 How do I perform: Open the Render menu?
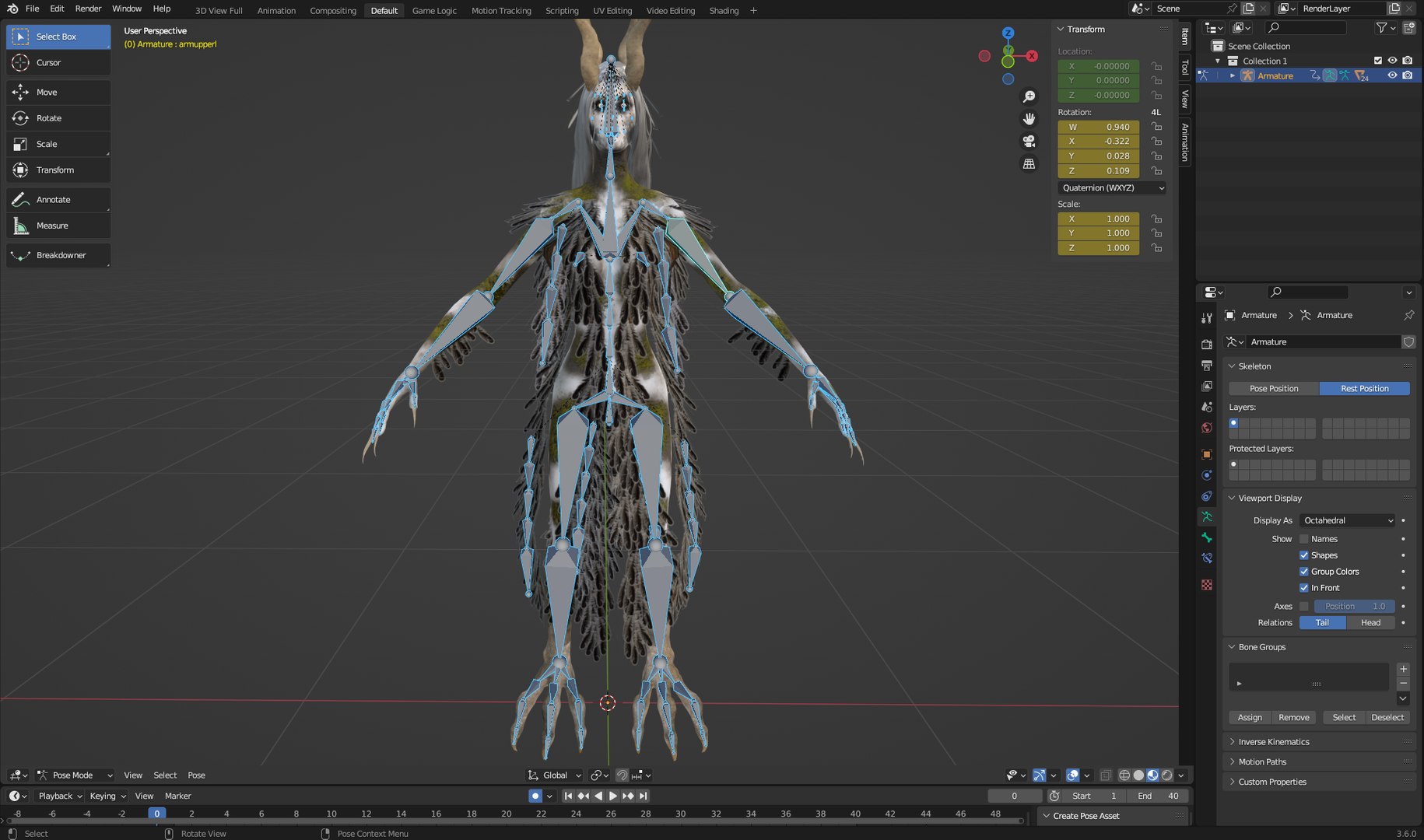coord(88,9)
